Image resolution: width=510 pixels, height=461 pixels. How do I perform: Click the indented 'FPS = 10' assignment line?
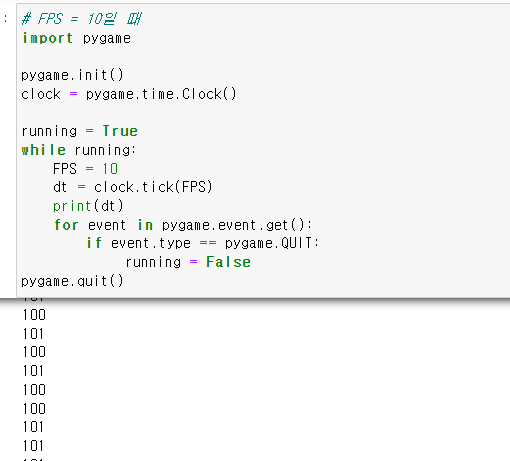(85, 169)
